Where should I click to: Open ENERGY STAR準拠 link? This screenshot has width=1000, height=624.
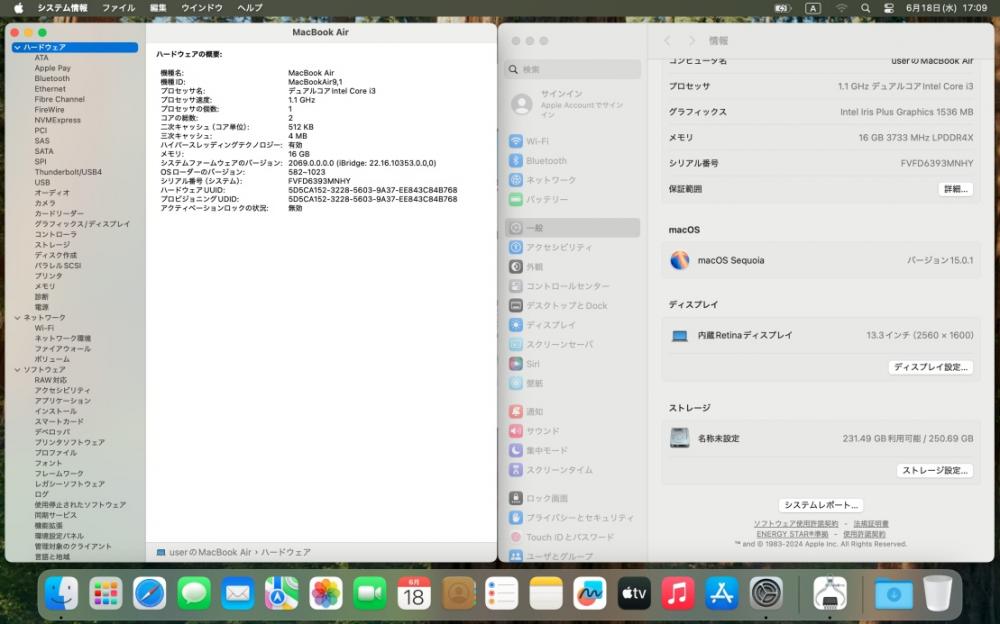pos(792,534)
